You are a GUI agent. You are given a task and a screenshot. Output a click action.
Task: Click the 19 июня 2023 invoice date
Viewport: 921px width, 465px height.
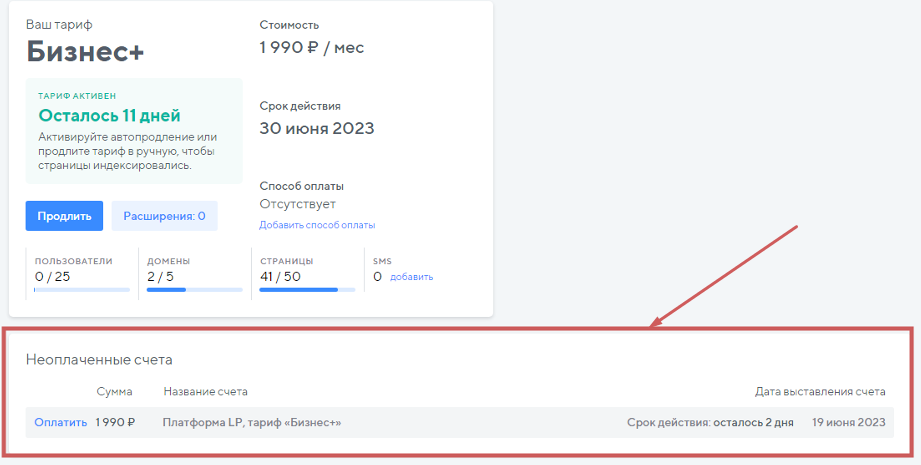(x=848, y=423)
